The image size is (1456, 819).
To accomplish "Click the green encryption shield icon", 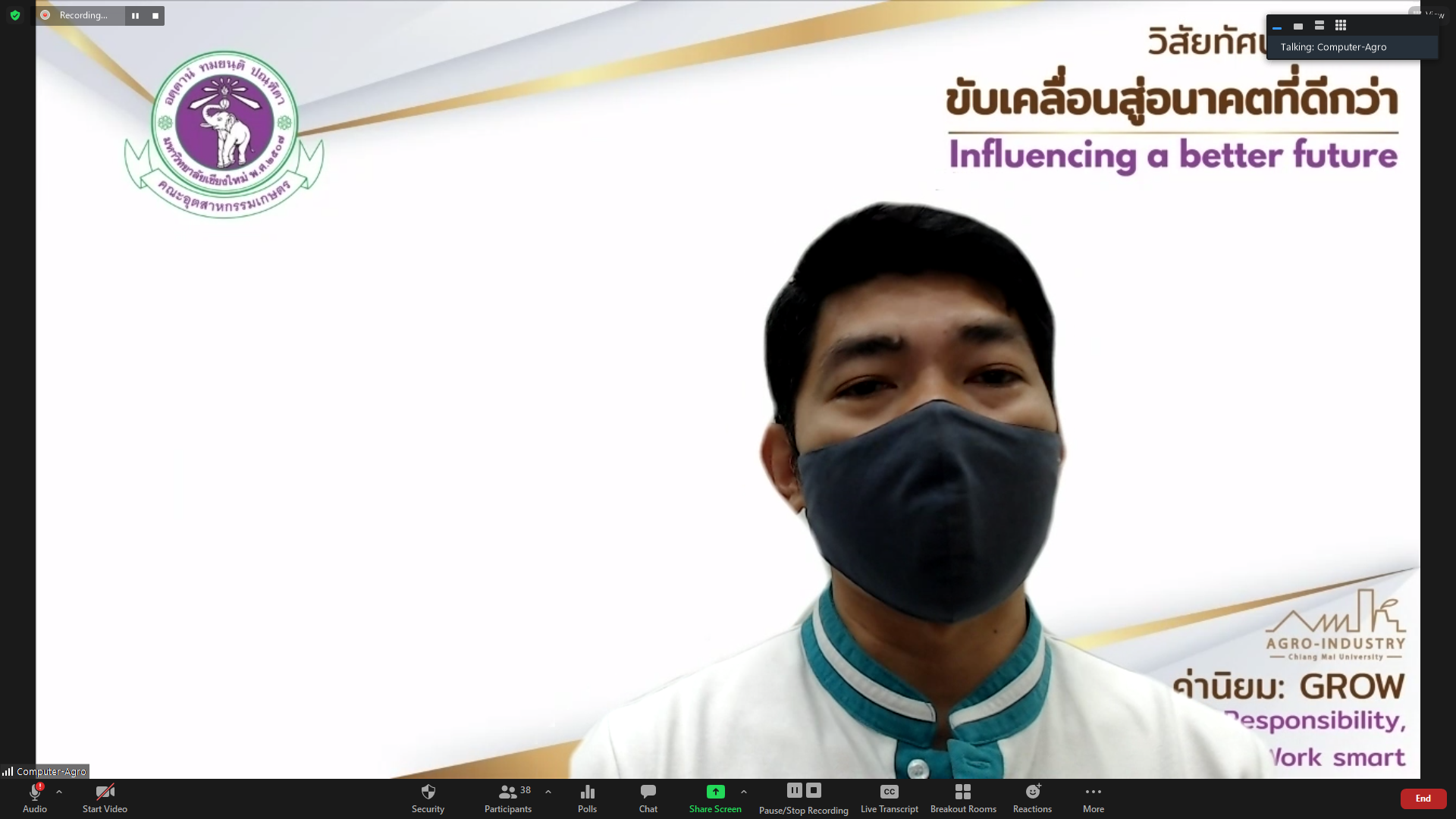I will coord(15,15).
